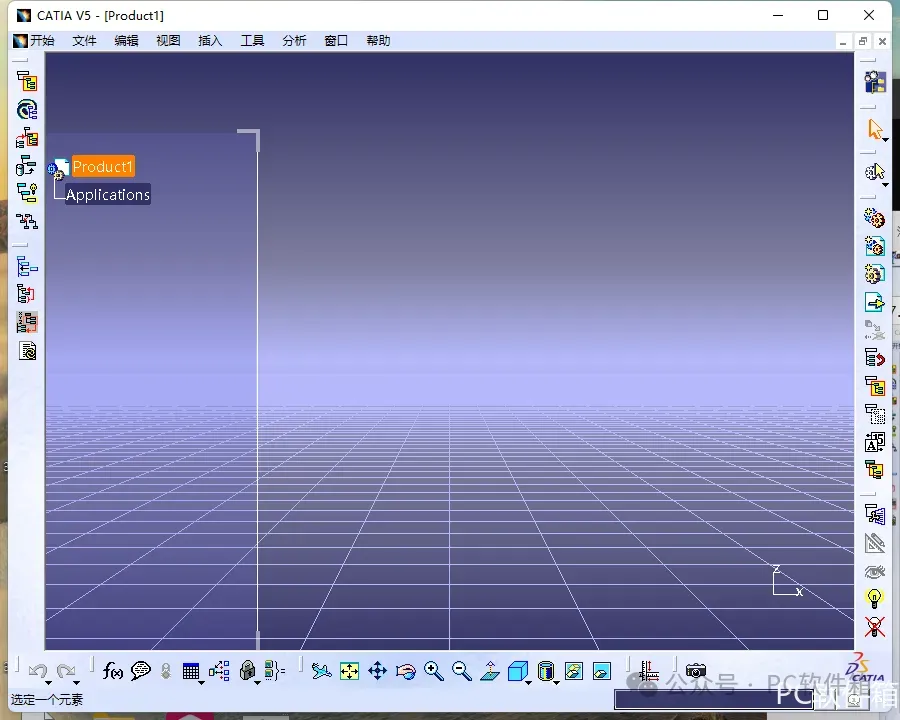
Task: Toggle the eye visibility icon on right toolbar
Action: pos(874,571)
